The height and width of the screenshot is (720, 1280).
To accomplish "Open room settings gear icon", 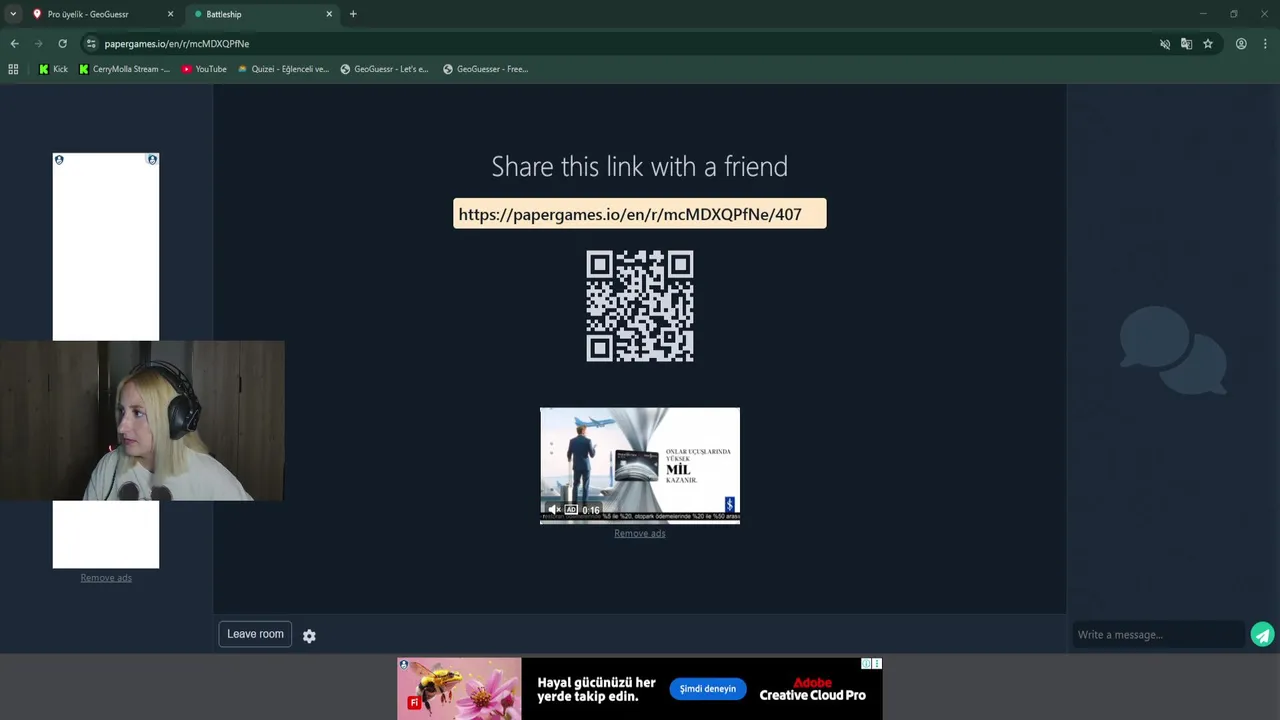I will [x=309, y=636].
